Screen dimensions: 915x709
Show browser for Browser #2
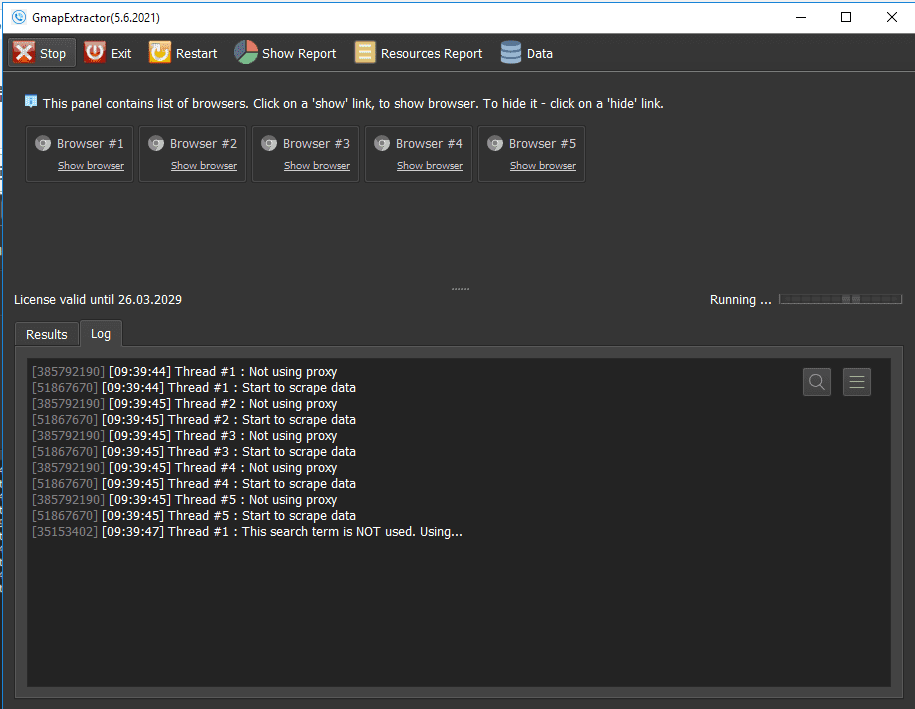(x=204, y=166)
